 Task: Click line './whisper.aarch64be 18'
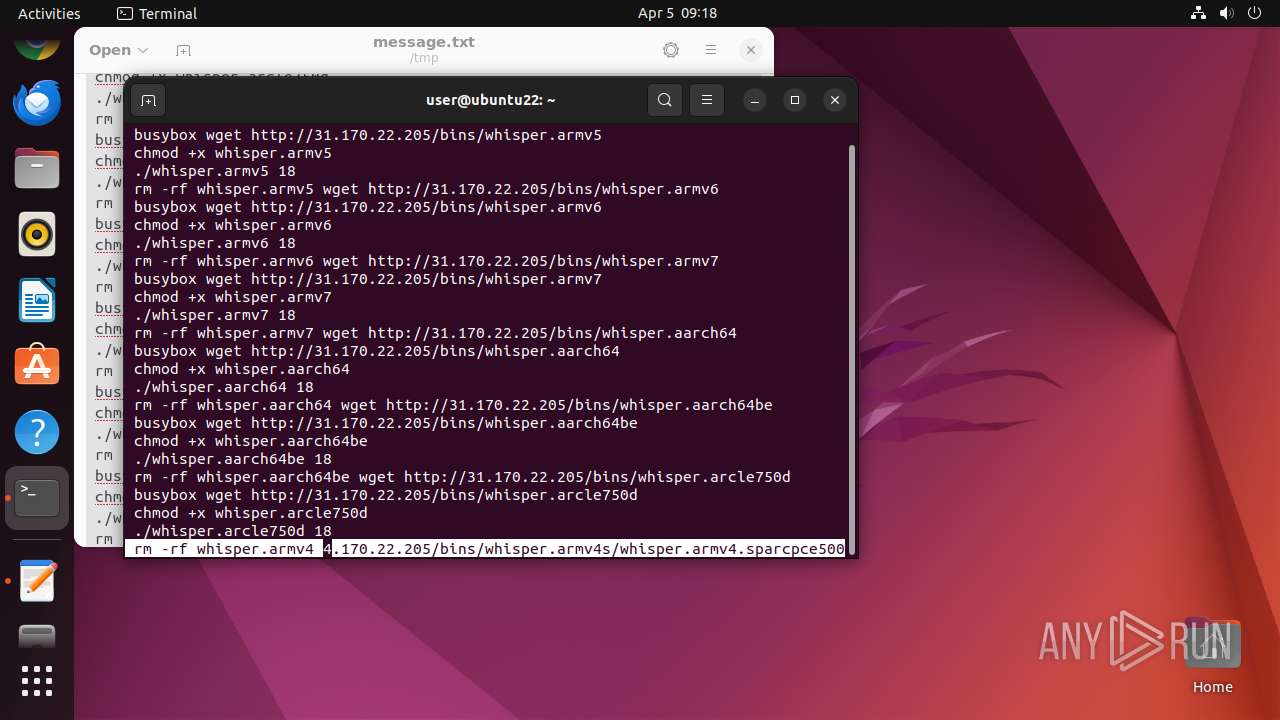(x=233, y=459)
